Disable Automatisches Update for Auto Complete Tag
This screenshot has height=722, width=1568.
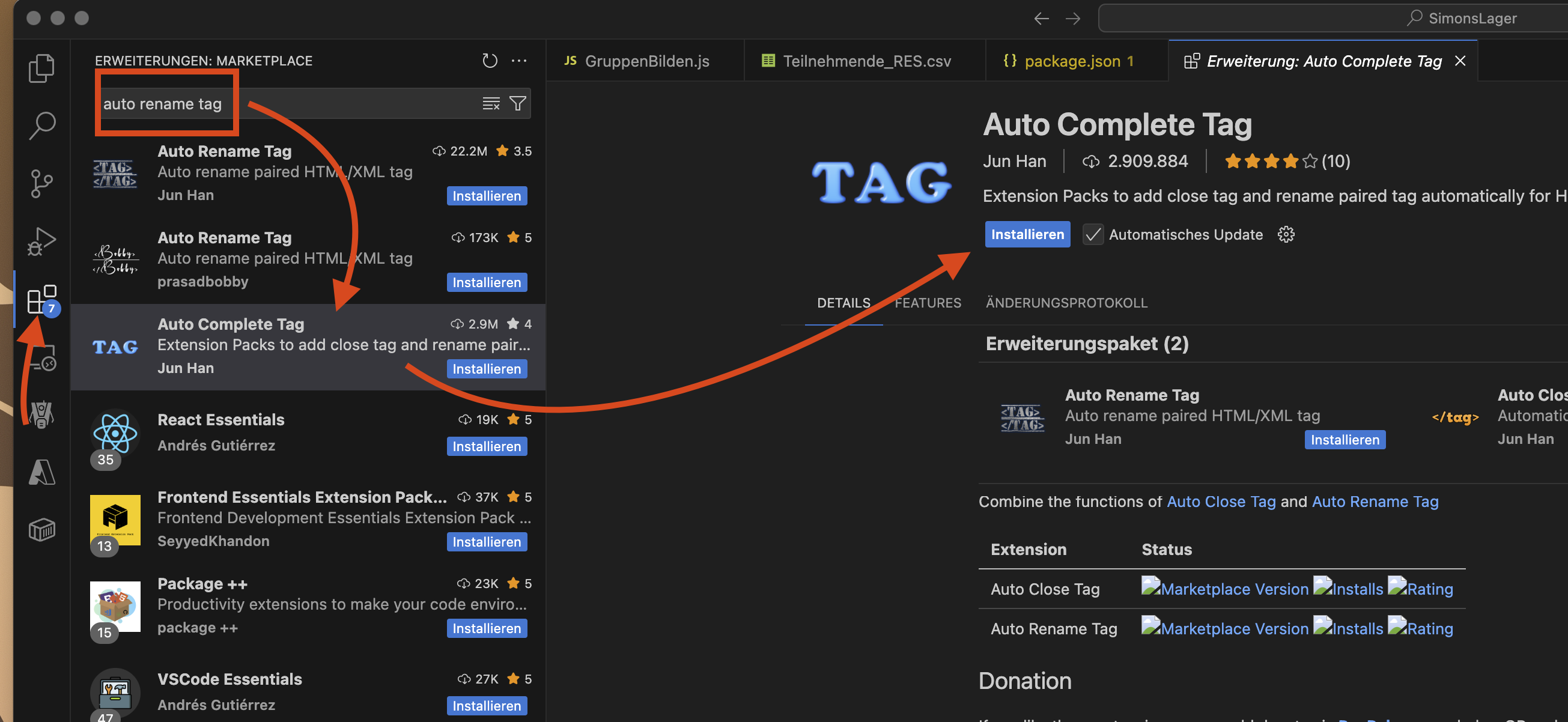(x=1093, y=234)
